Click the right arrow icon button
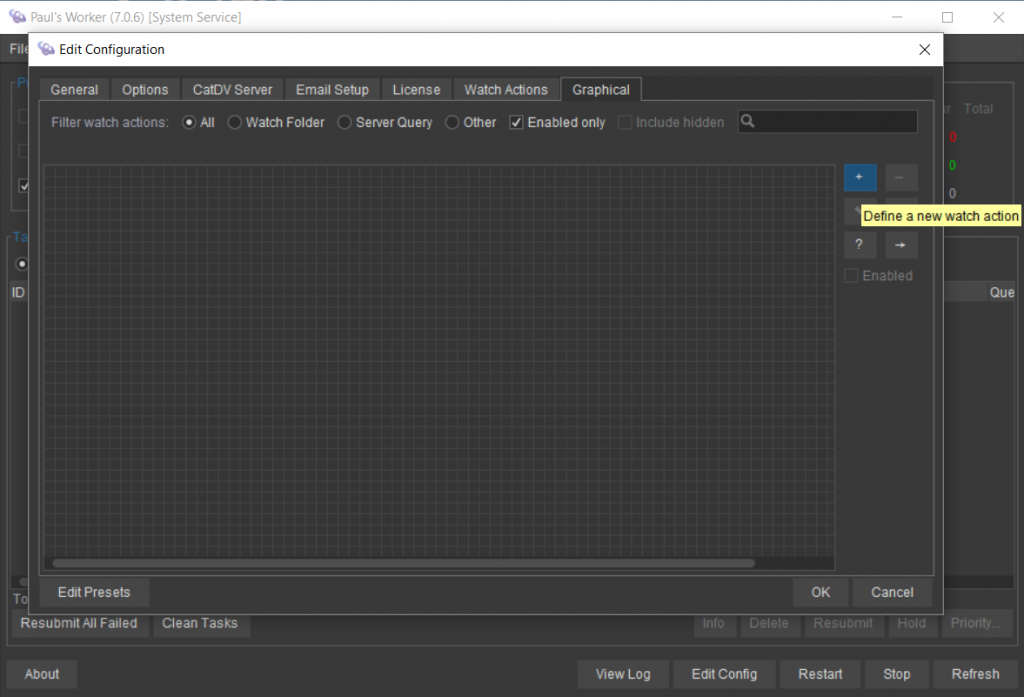 tap(901, 245)
